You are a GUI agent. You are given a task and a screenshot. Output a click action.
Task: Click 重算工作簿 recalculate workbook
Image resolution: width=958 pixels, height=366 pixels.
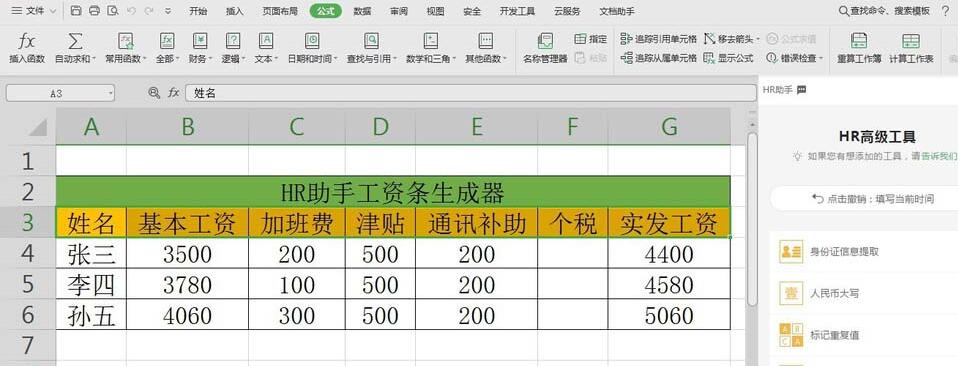pyautogui.click(x=859, y=48)
